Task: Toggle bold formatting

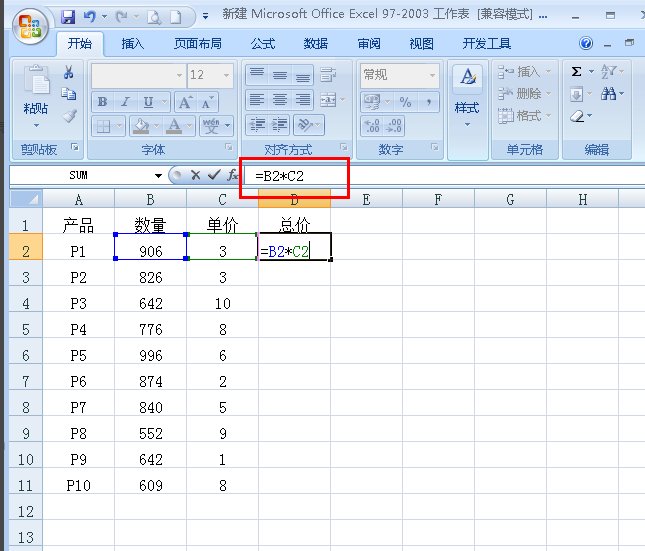Action: point(102,102)
